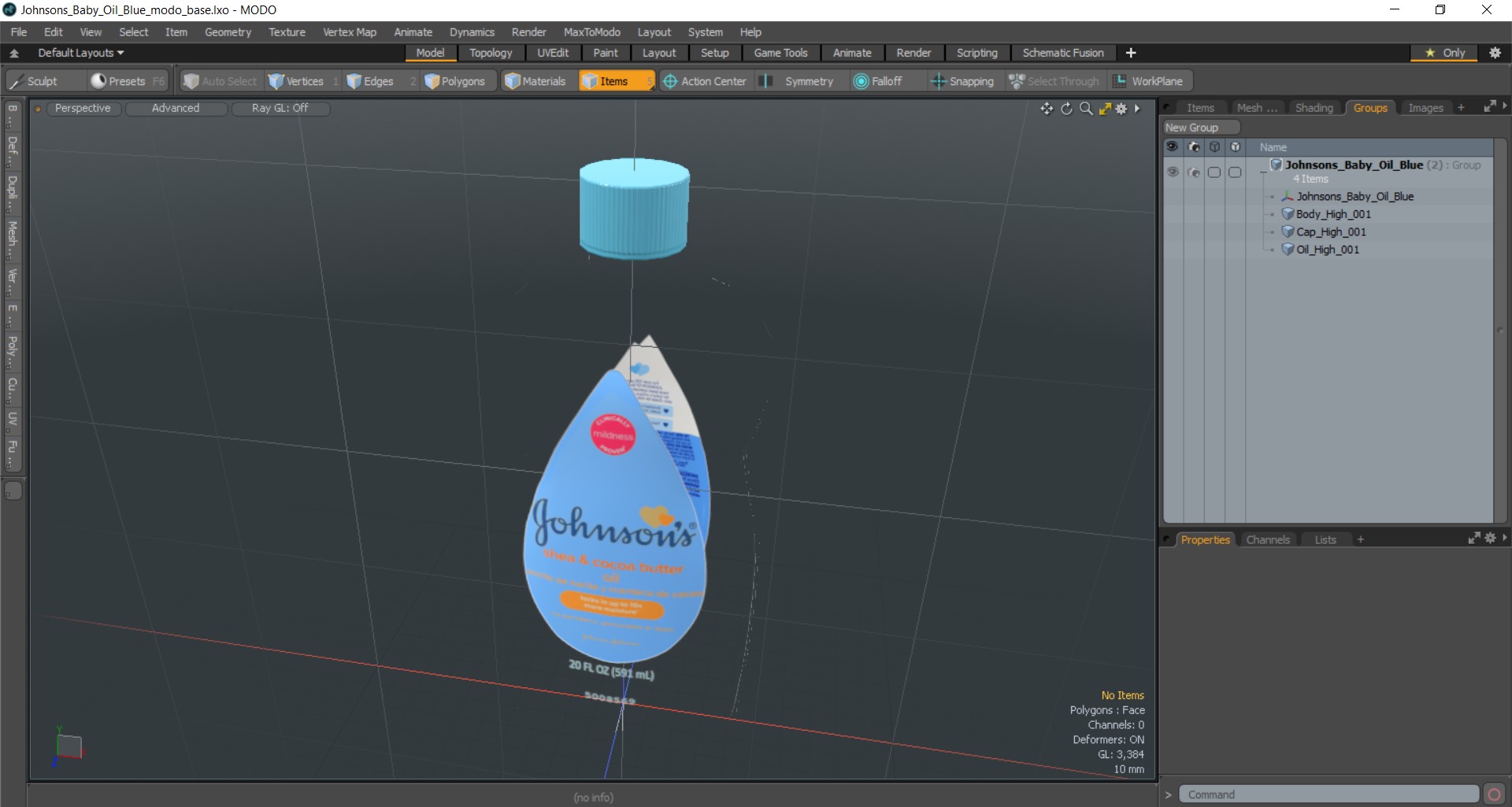This screenshot has height=807, width=1512.
Task: Check first box in Johnsons_Baby_Oil_Blue group row
Action: [x=1214, y=172]
